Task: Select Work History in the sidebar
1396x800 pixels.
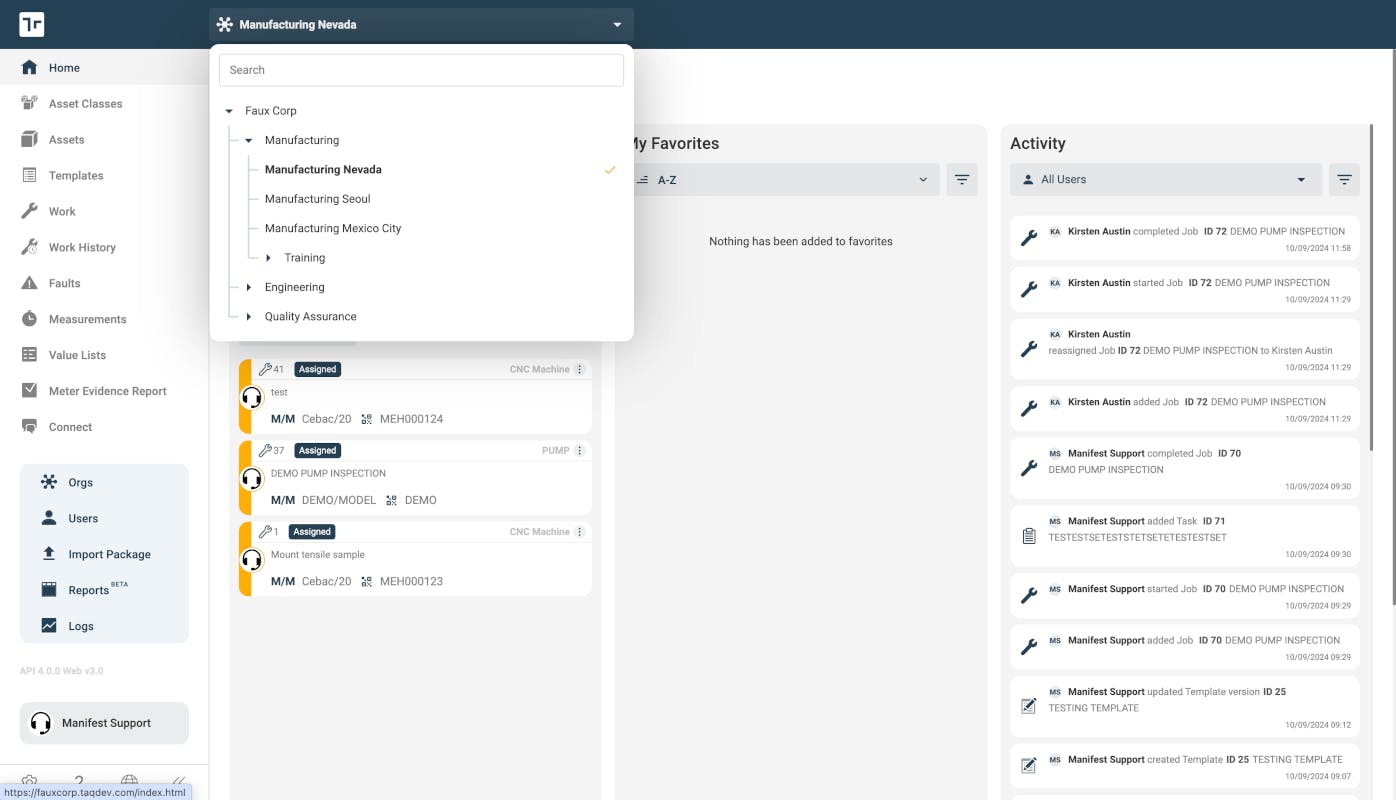Action: point(84,247)
